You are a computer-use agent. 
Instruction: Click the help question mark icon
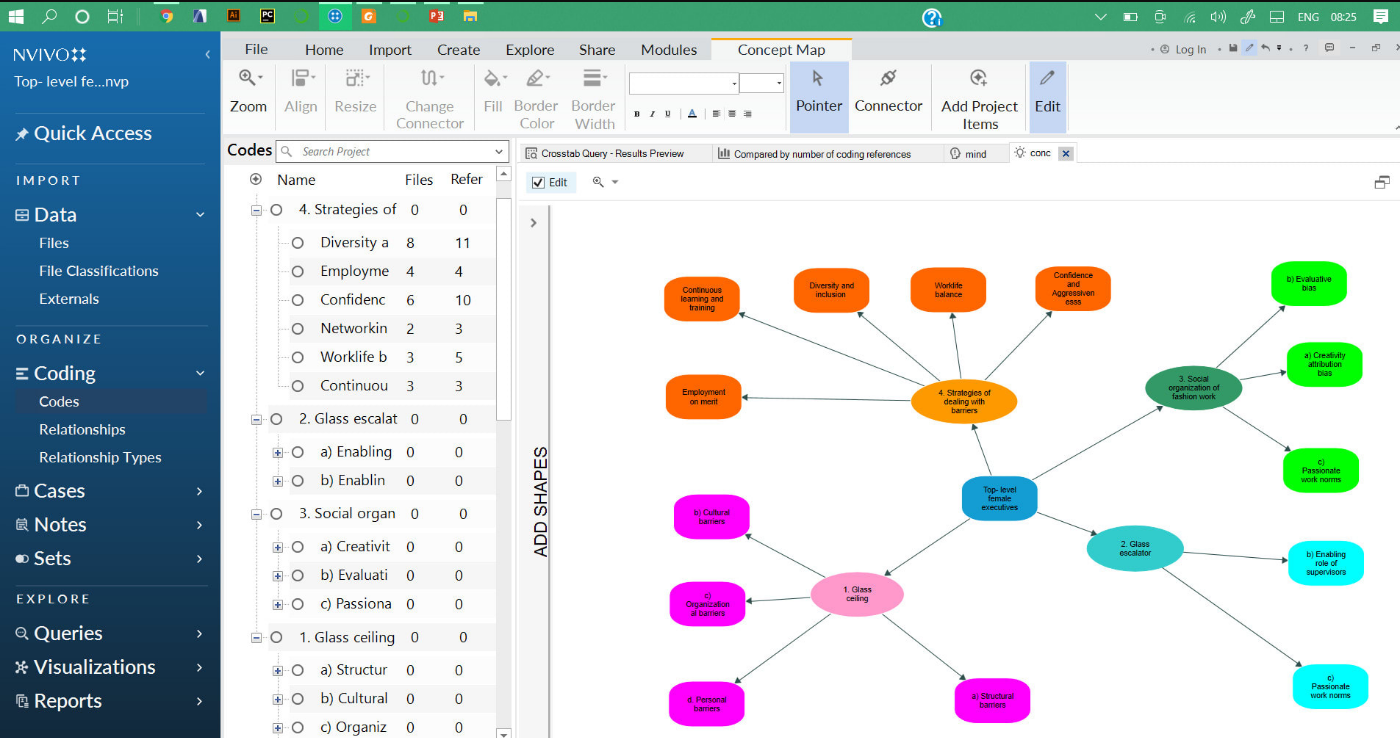pyautogui.click(x=932, y=17)
